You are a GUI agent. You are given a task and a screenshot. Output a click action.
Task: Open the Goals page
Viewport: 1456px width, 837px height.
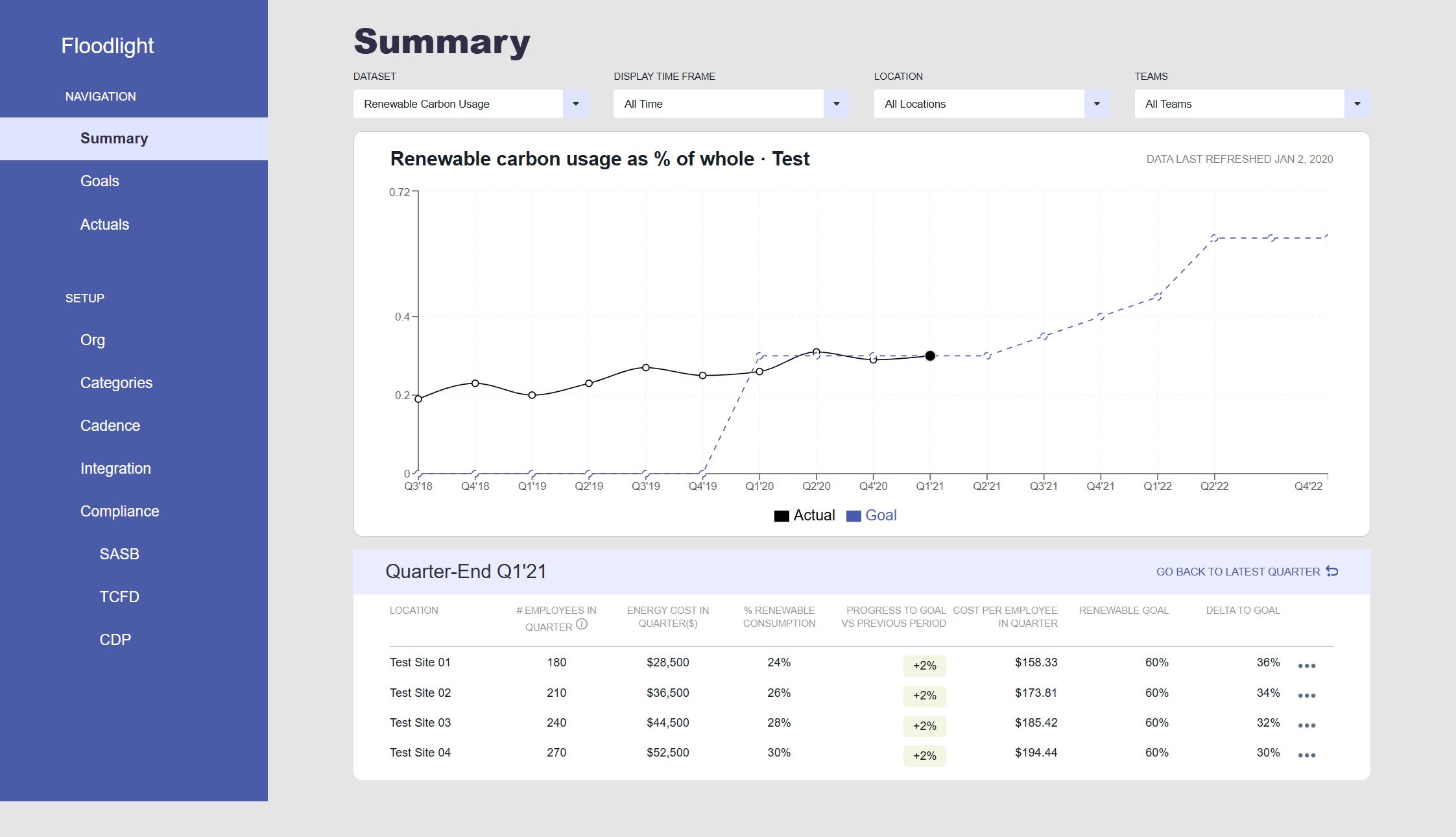point(100,181)
